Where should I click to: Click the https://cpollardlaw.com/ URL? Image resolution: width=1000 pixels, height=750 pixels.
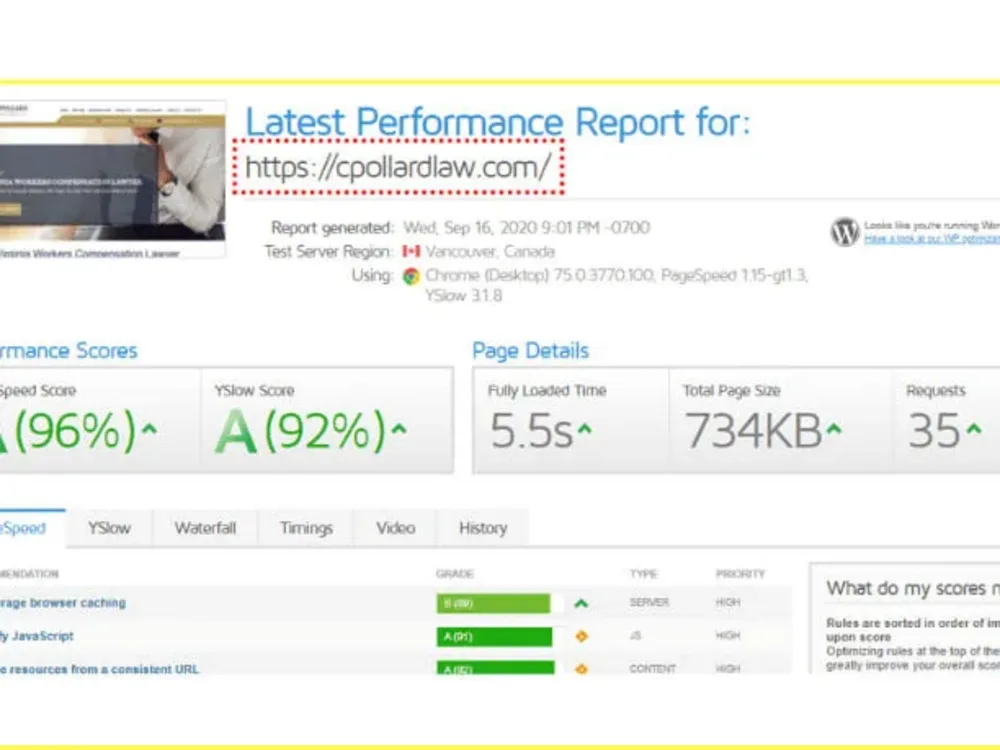tap(398, 167)
